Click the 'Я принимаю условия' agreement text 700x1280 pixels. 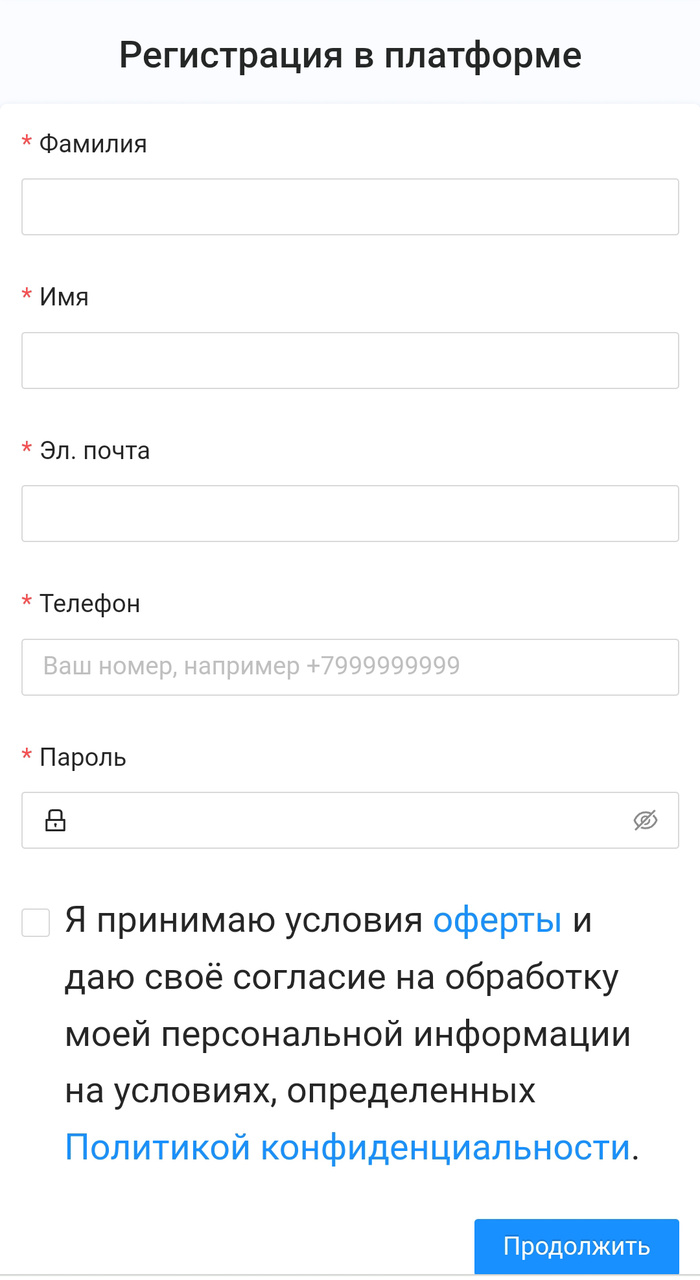[245, 920]
